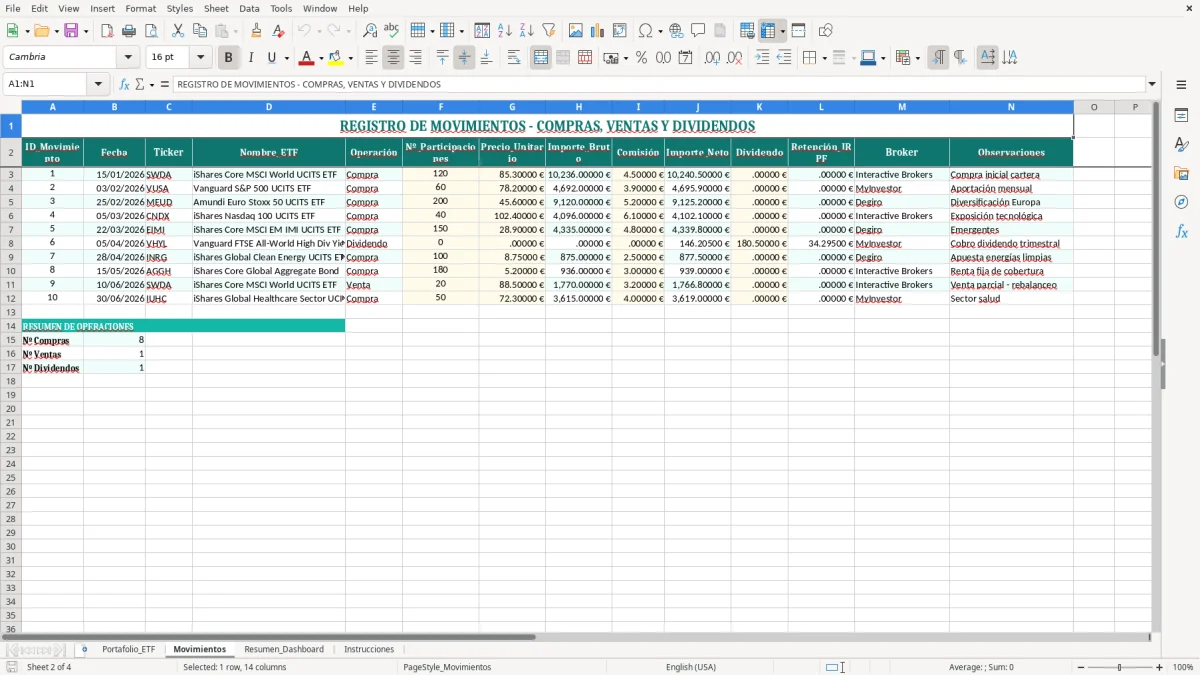Expand the formula bar arrow
The width and height of the screenshot is (1200, 675).
1153,85
